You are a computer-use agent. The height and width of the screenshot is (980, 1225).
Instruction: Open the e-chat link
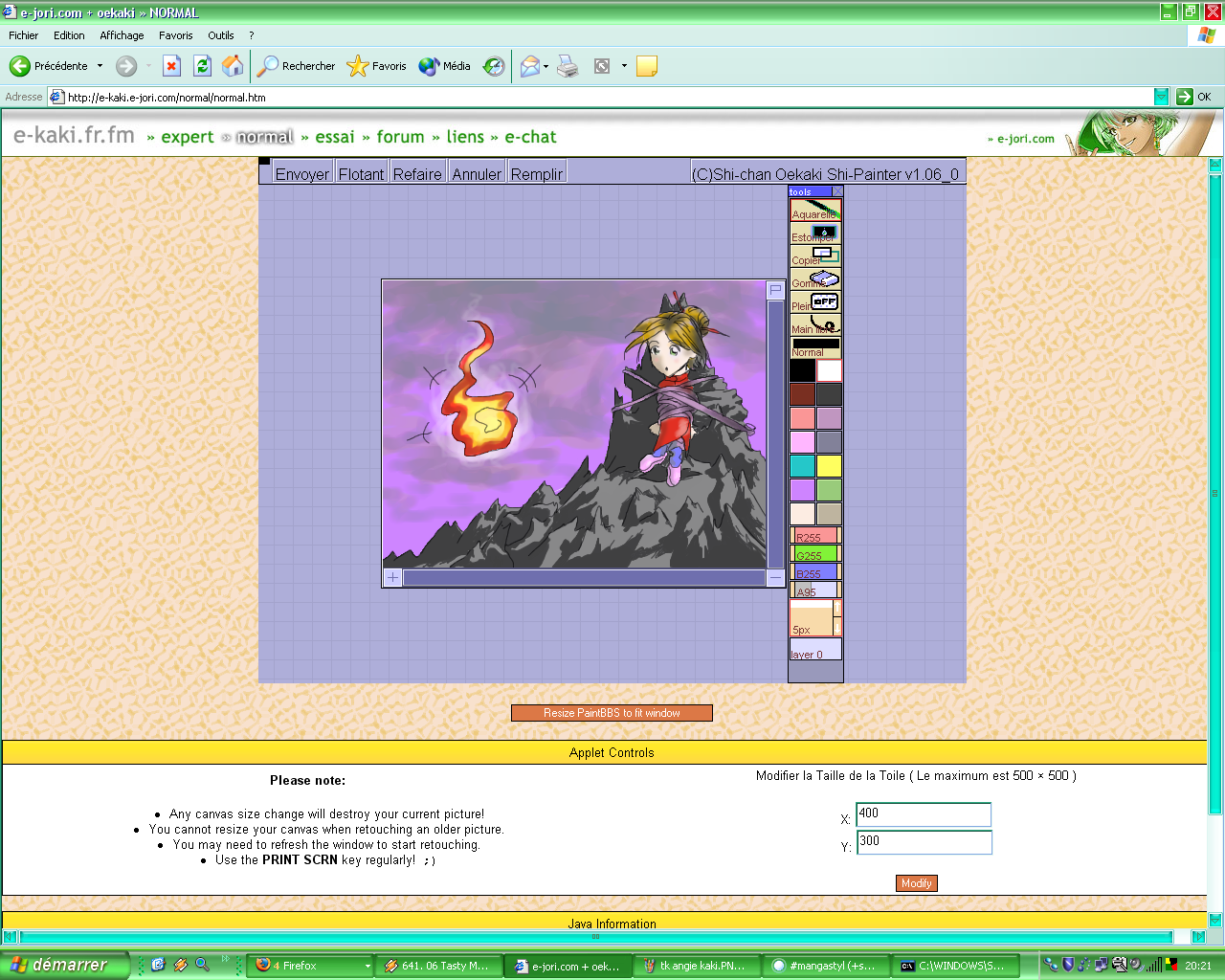pos(530,137)
